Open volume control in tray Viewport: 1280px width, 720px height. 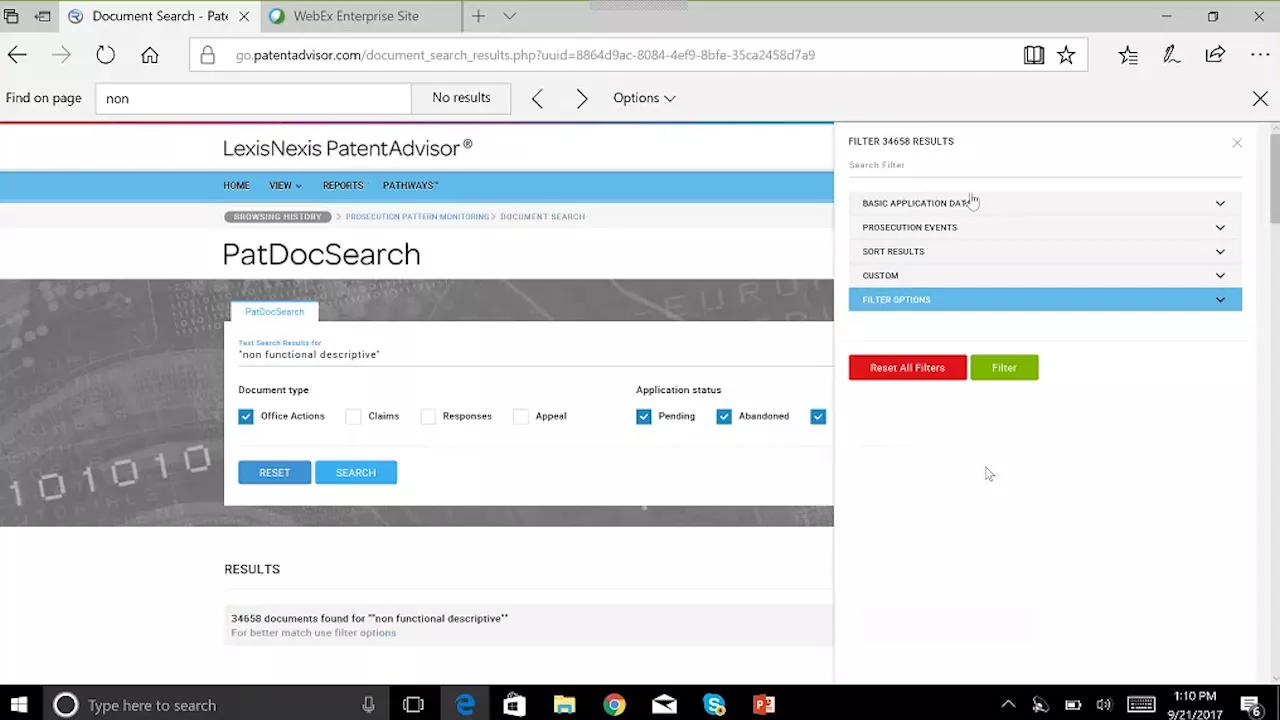click(x=1104, y=705)
